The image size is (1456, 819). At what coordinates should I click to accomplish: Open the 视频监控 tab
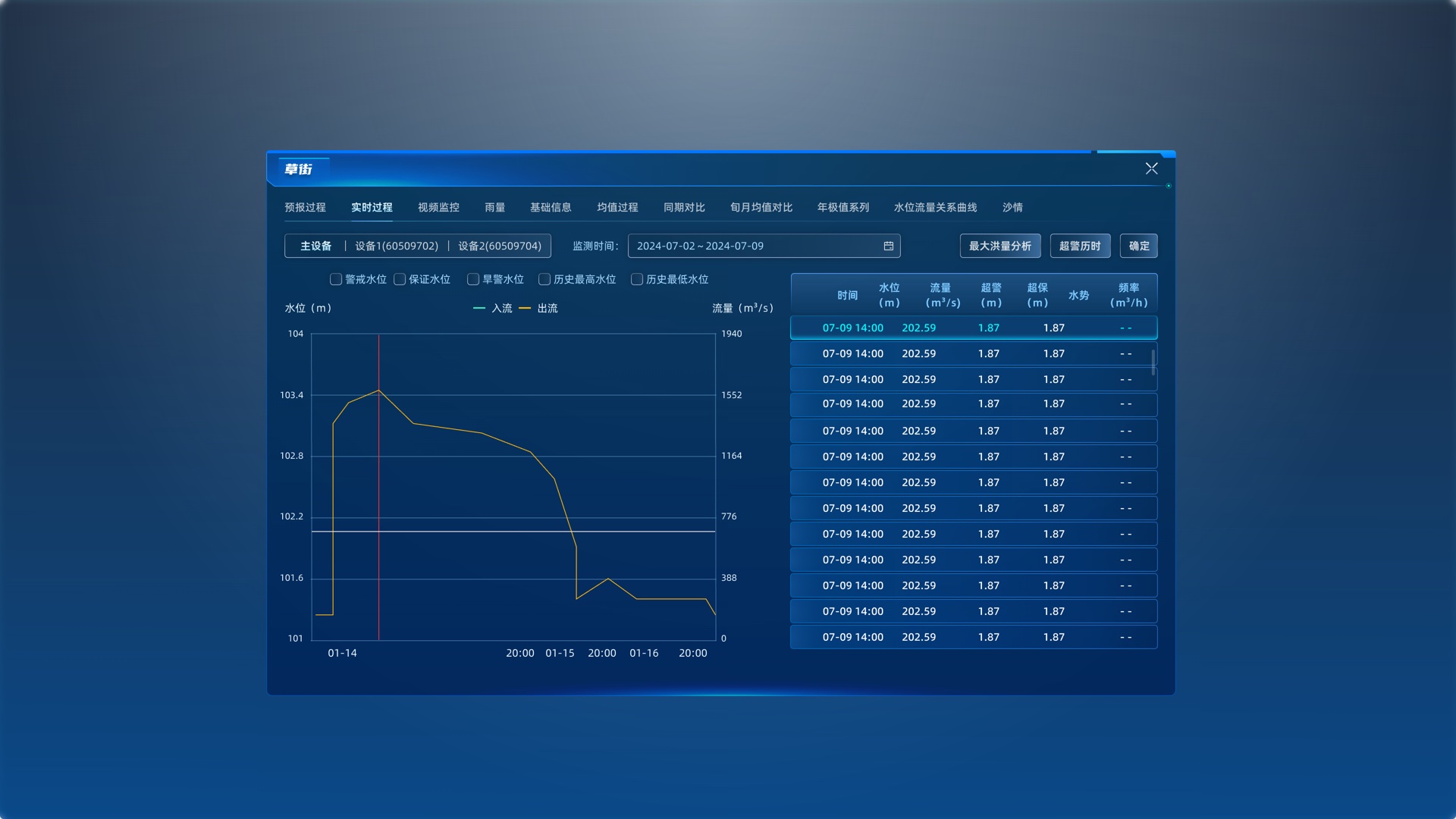click(x=438, y=207)
